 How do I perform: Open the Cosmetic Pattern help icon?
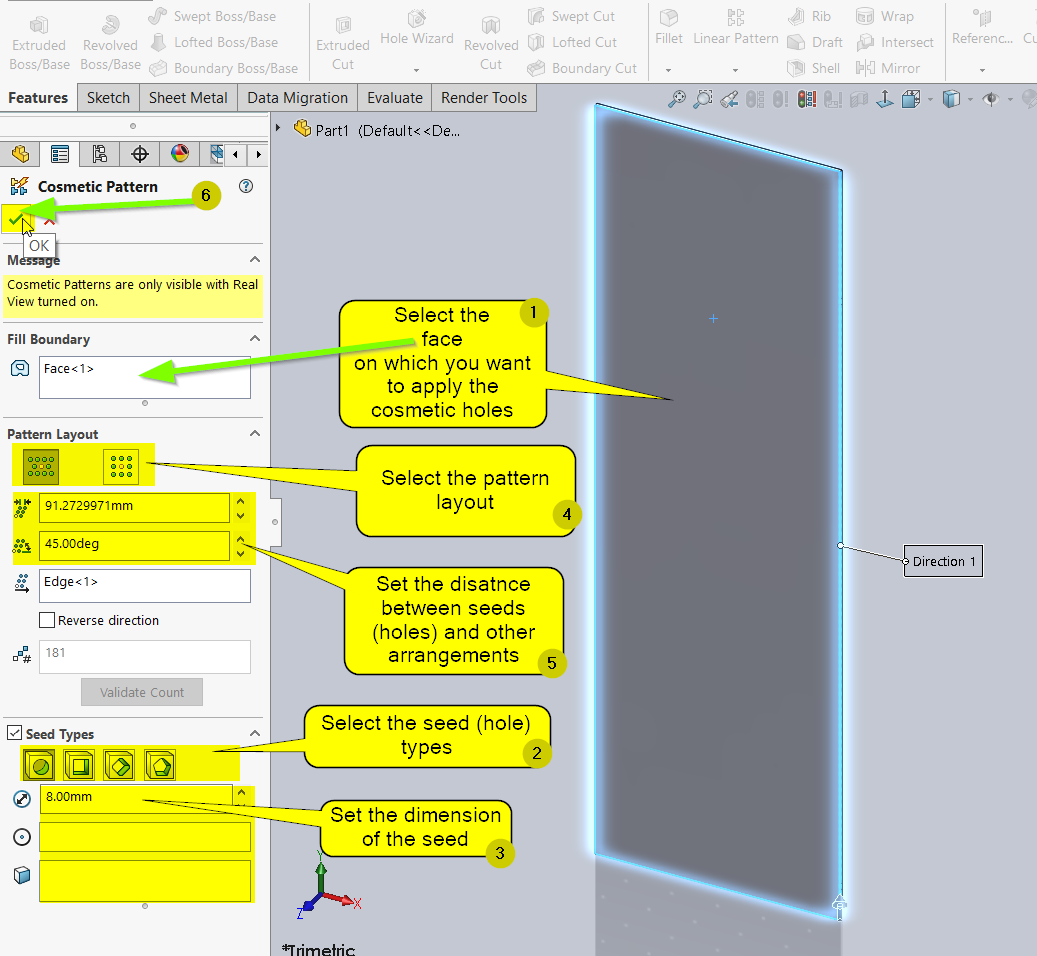pos(246,186)
